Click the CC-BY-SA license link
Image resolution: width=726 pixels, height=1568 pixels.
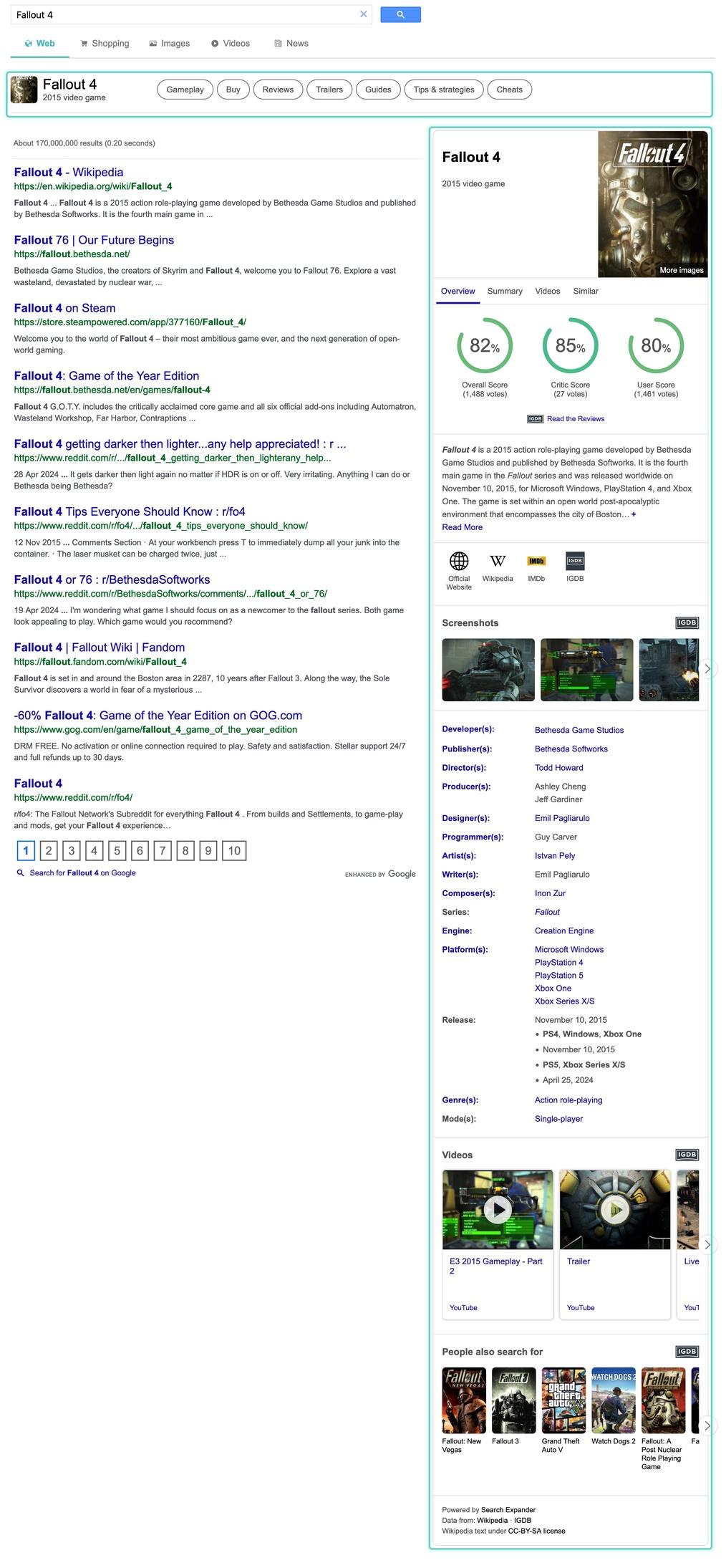[537, 1531]
